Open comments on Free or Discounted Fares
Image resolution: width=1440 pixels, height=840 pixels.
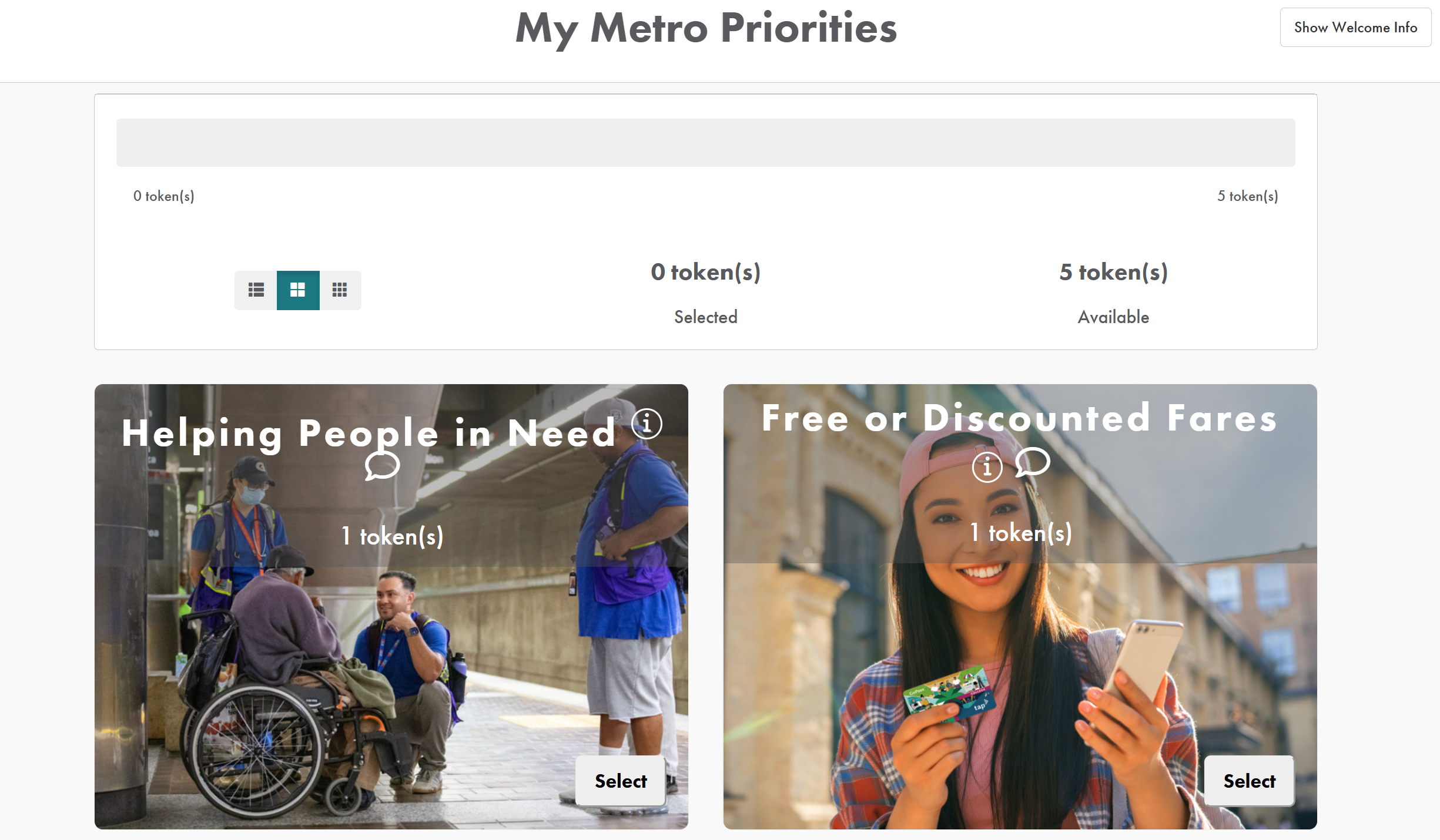click(1032, 463)
